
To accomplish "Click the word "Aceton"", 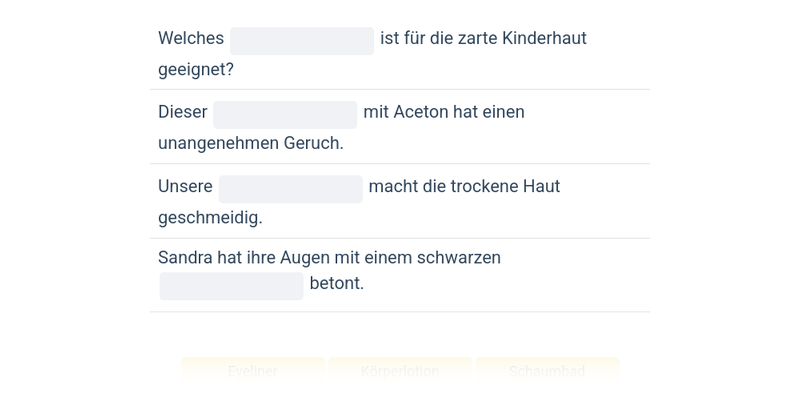I will click(420, 112).
